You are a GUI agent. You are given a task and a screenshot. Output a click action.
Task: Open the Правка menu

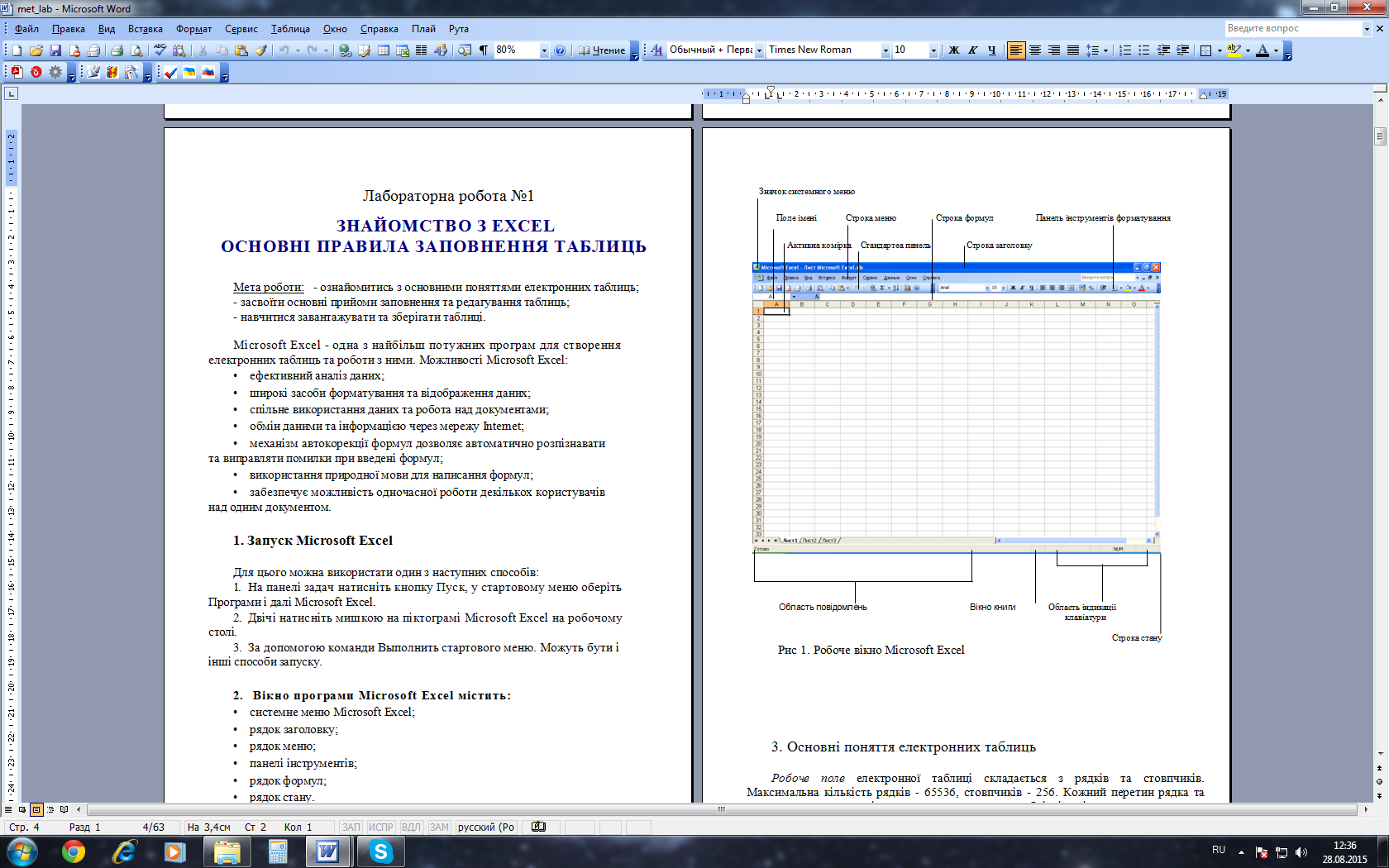coord(68,29)
